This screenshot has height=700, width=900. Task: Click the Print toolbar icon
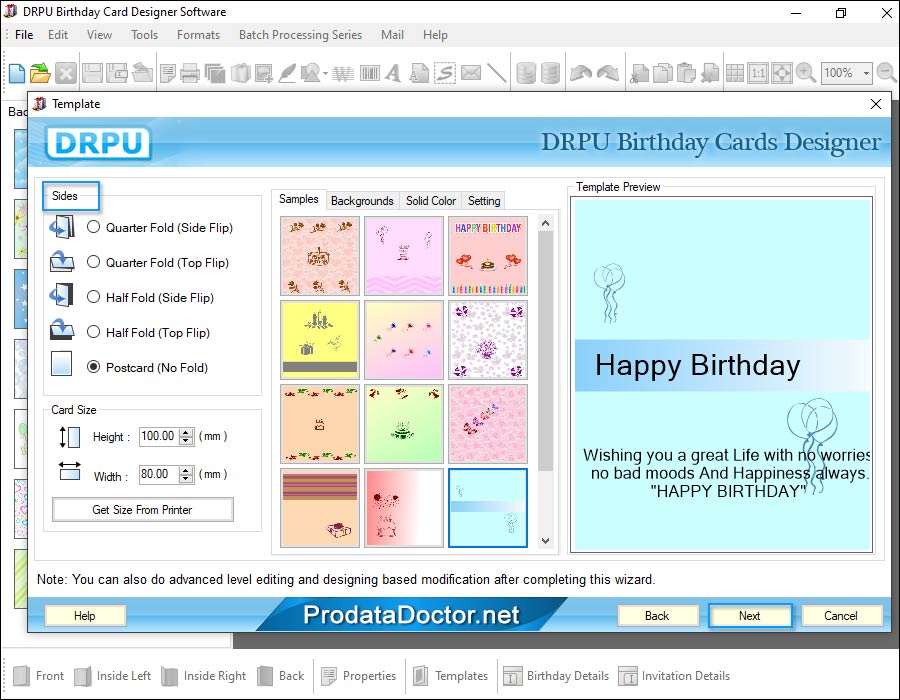(x=189, y=73)
